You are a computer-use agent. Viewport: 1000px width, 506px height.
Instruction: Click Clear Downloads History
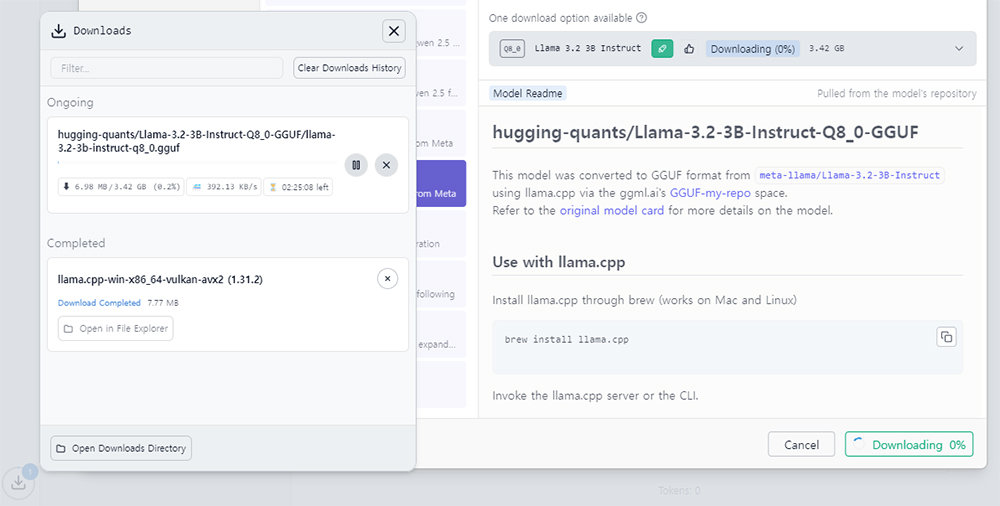click(x=349, y=68)
